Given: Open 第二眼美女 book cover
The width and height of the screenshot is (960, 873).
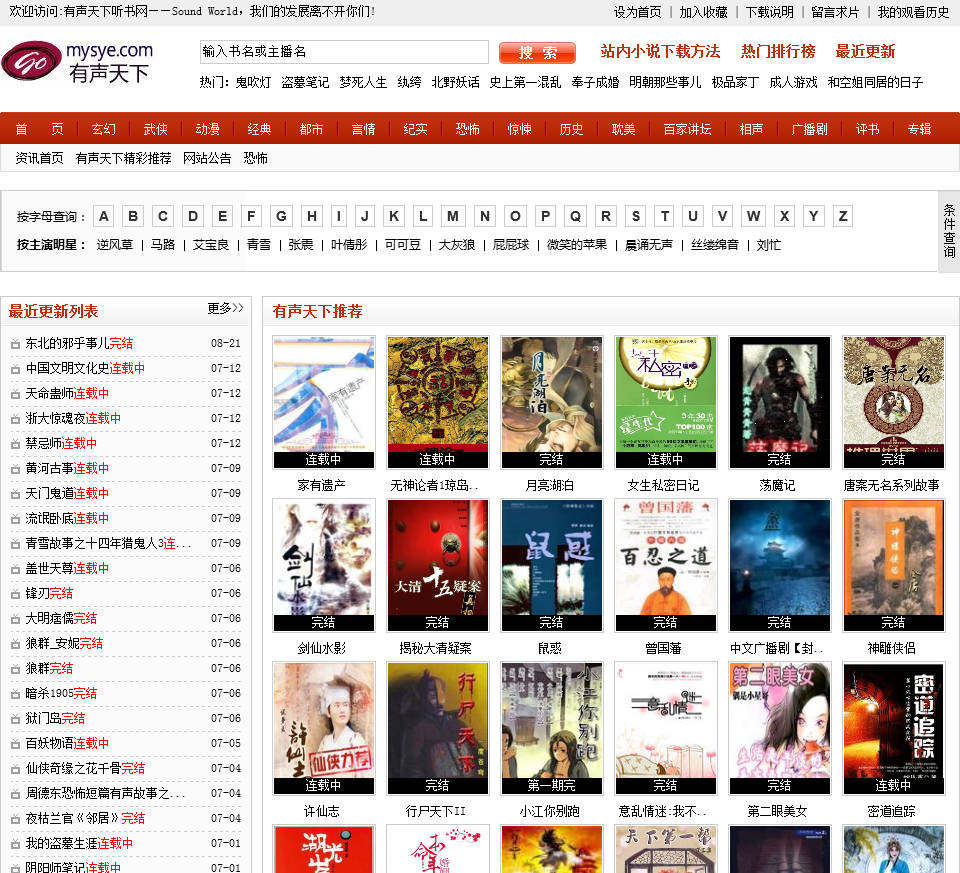Looking at the screenshot, I should (x=779, y=728).
